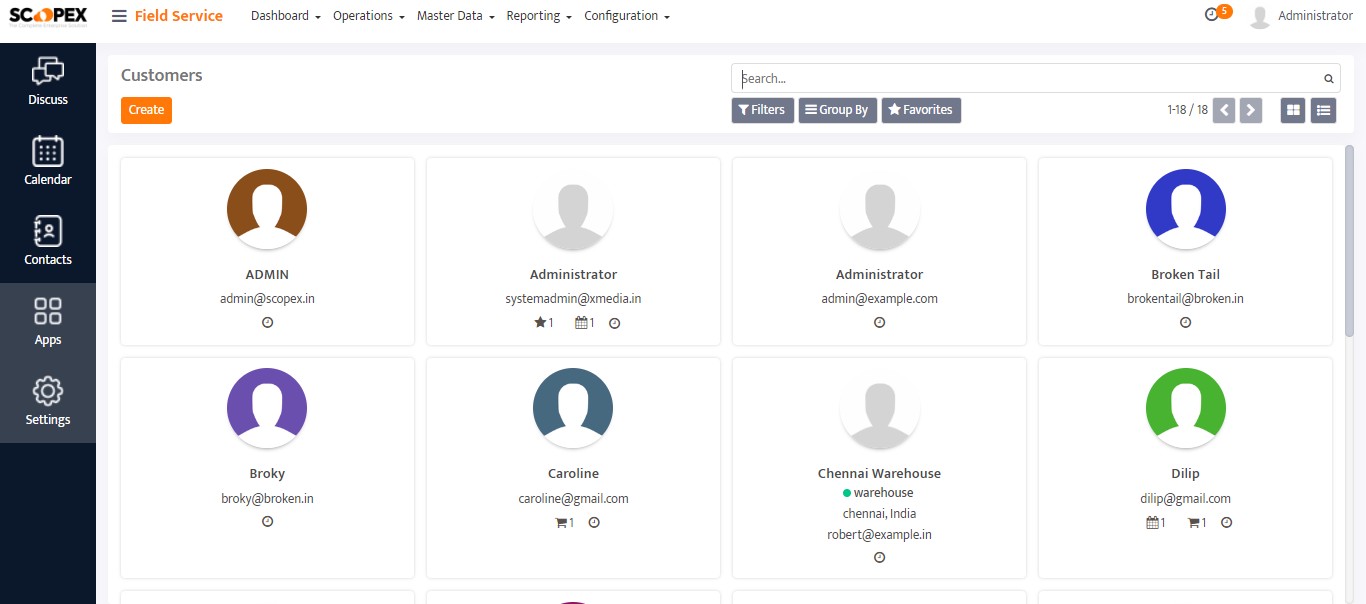Screen dimensions: 1366x604
Task: Open the Master Data menu
Action: (455, 16)
